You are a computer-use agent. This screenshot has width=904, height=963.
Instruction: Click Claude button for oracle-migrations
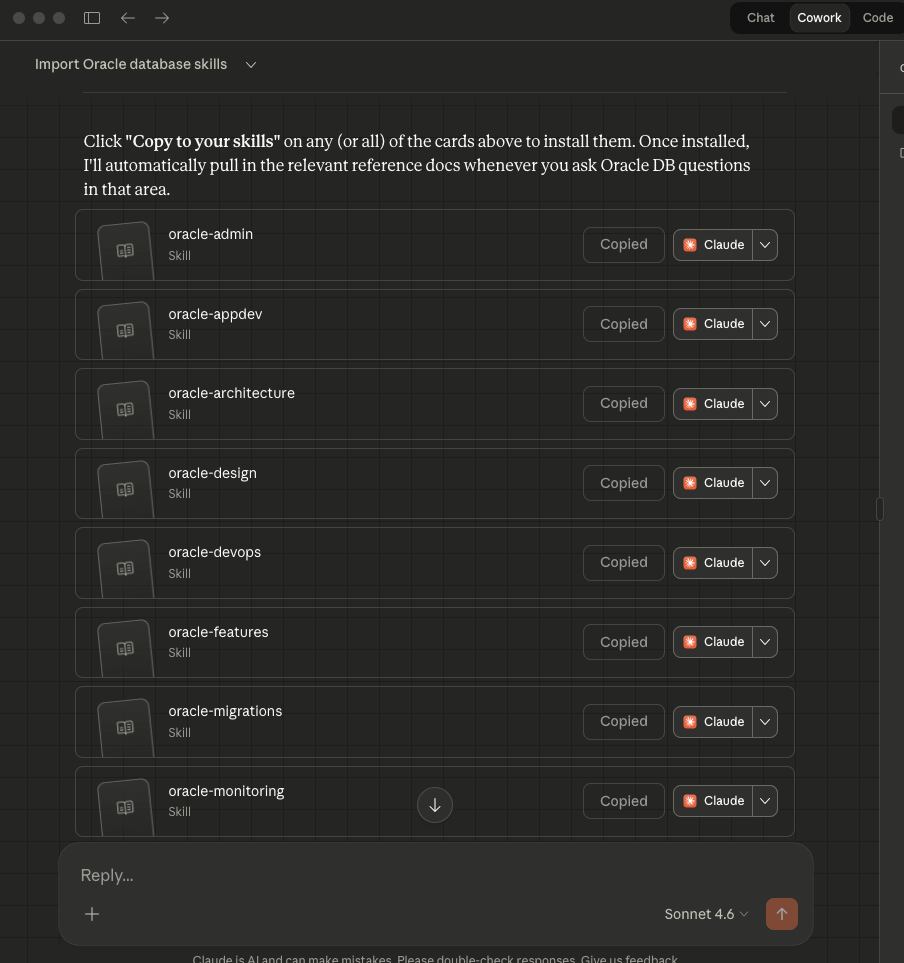[712, 722]
